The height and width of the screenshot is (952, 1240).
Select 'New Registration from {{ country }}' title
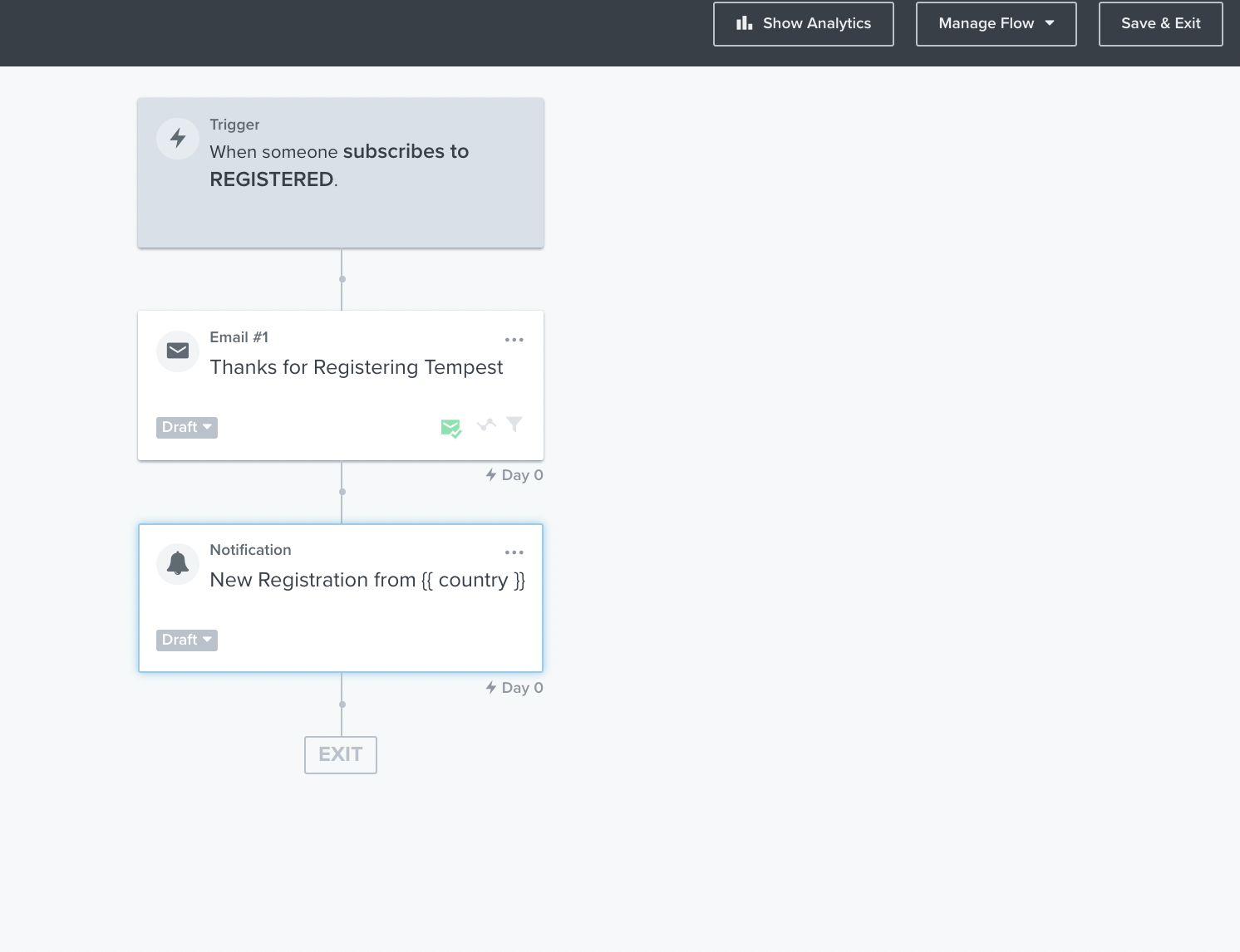[367, 580]
